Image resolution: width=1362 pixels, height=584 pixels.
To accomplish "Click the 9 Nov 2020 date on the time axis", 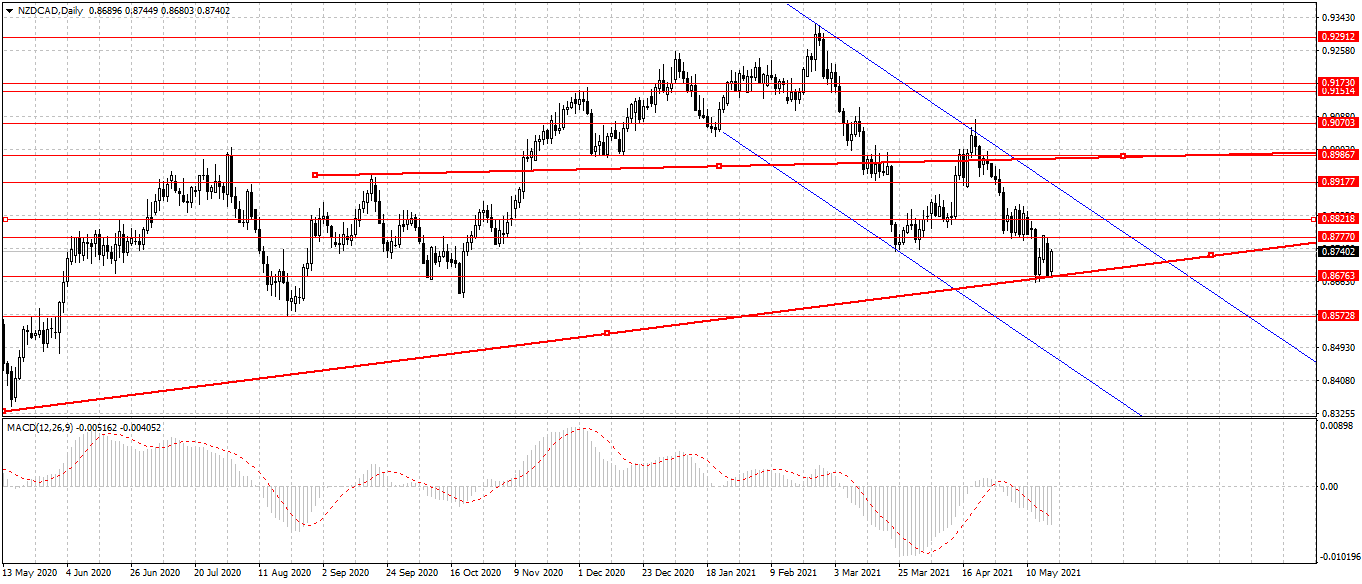I will (539, 574).
